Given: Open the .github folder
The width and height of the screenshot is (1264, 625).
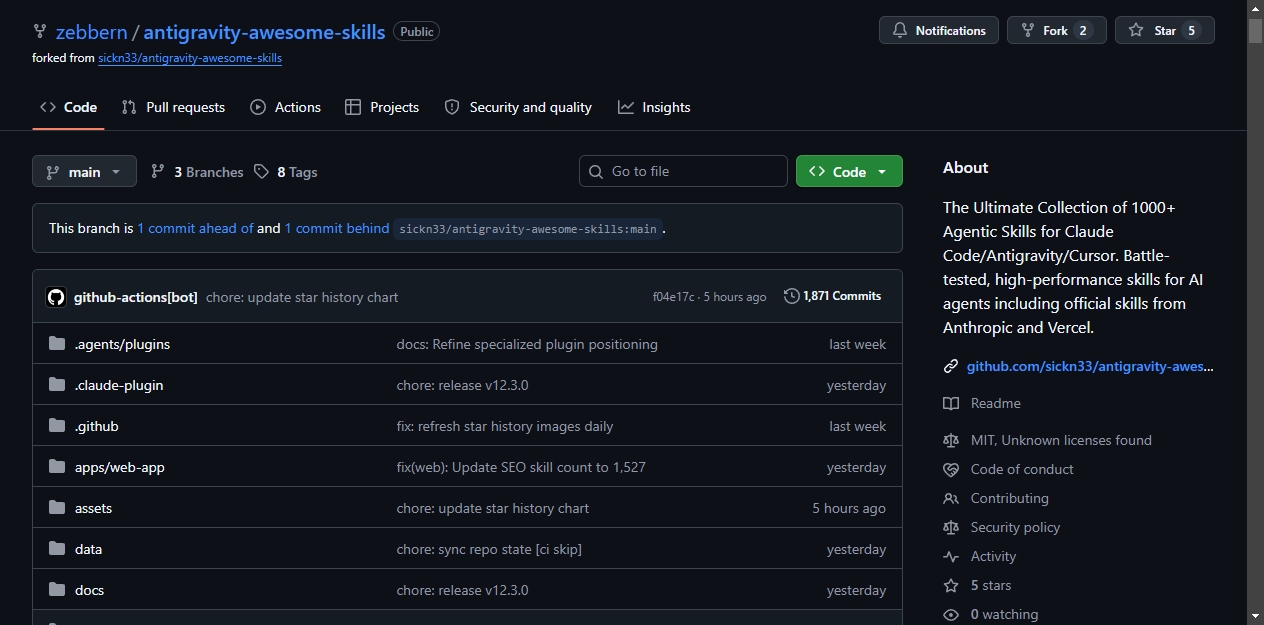Looking at the screenshot, I should point(97,426).
